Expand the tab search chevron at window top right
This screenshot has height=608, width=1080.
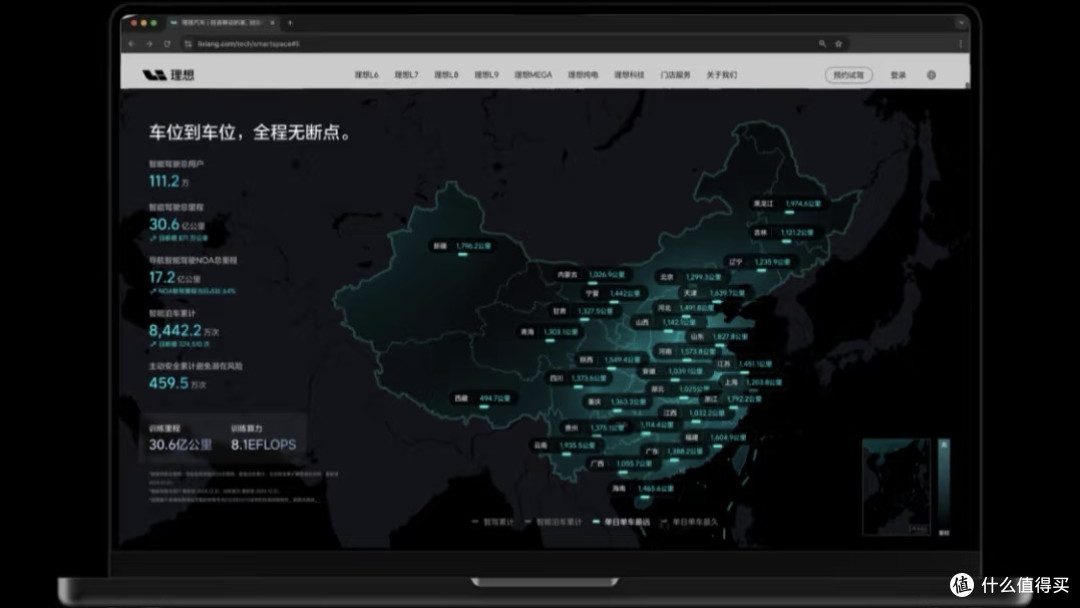961,23
